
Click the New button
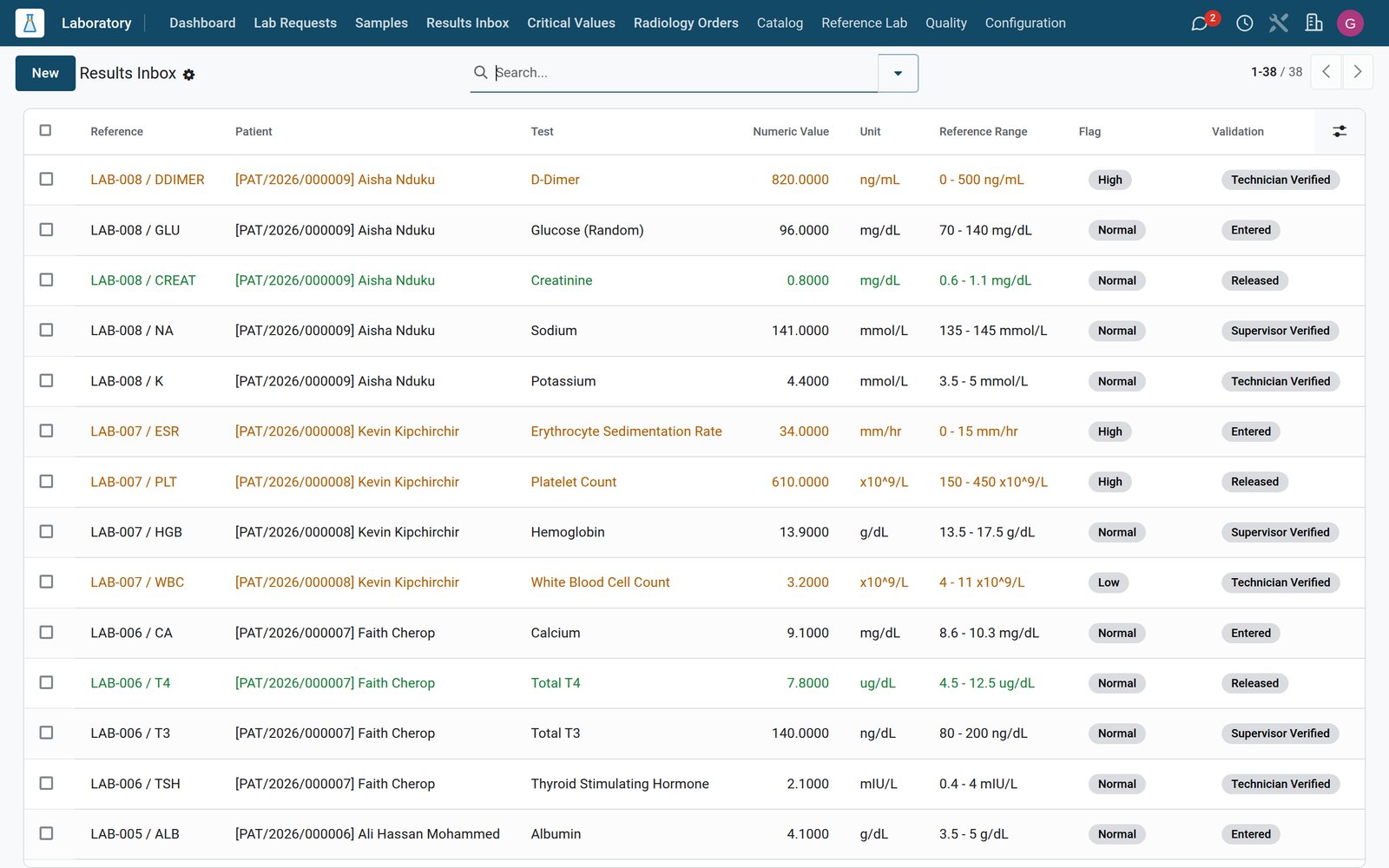point(45,73)
